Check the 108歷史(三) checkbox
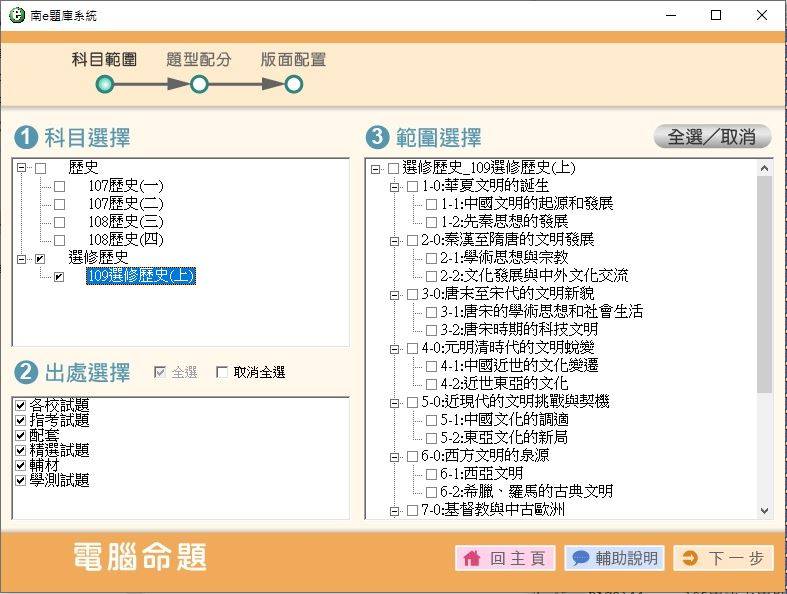Screen dimensions: 787x594 (59, 222)
